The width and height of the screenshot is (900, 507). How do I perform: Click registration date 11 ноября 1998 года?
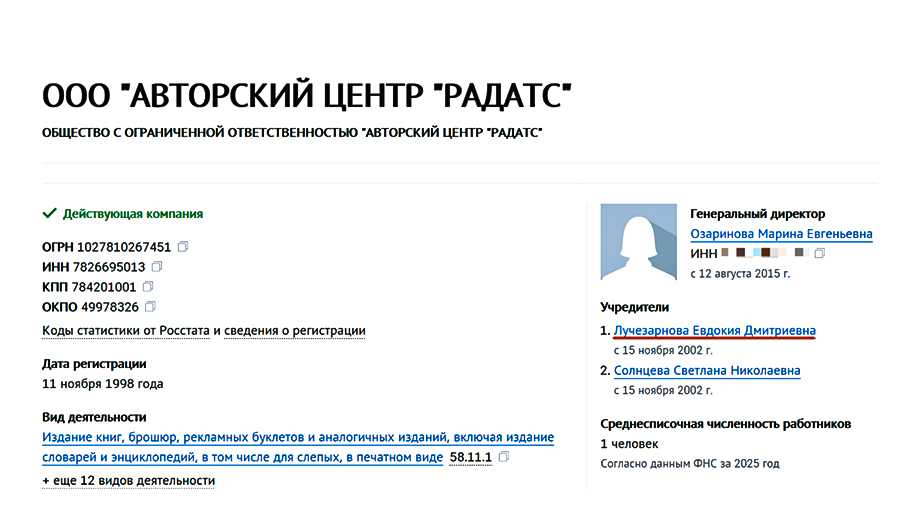tap(103, 384)
